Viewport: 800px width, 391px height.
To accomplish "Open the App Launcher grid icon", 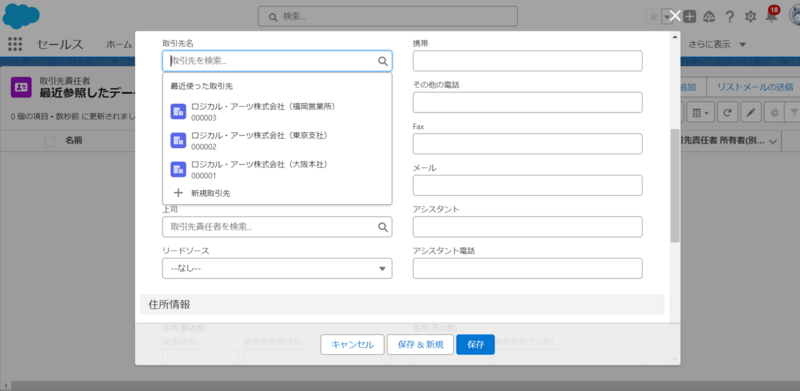I will 15,44.
